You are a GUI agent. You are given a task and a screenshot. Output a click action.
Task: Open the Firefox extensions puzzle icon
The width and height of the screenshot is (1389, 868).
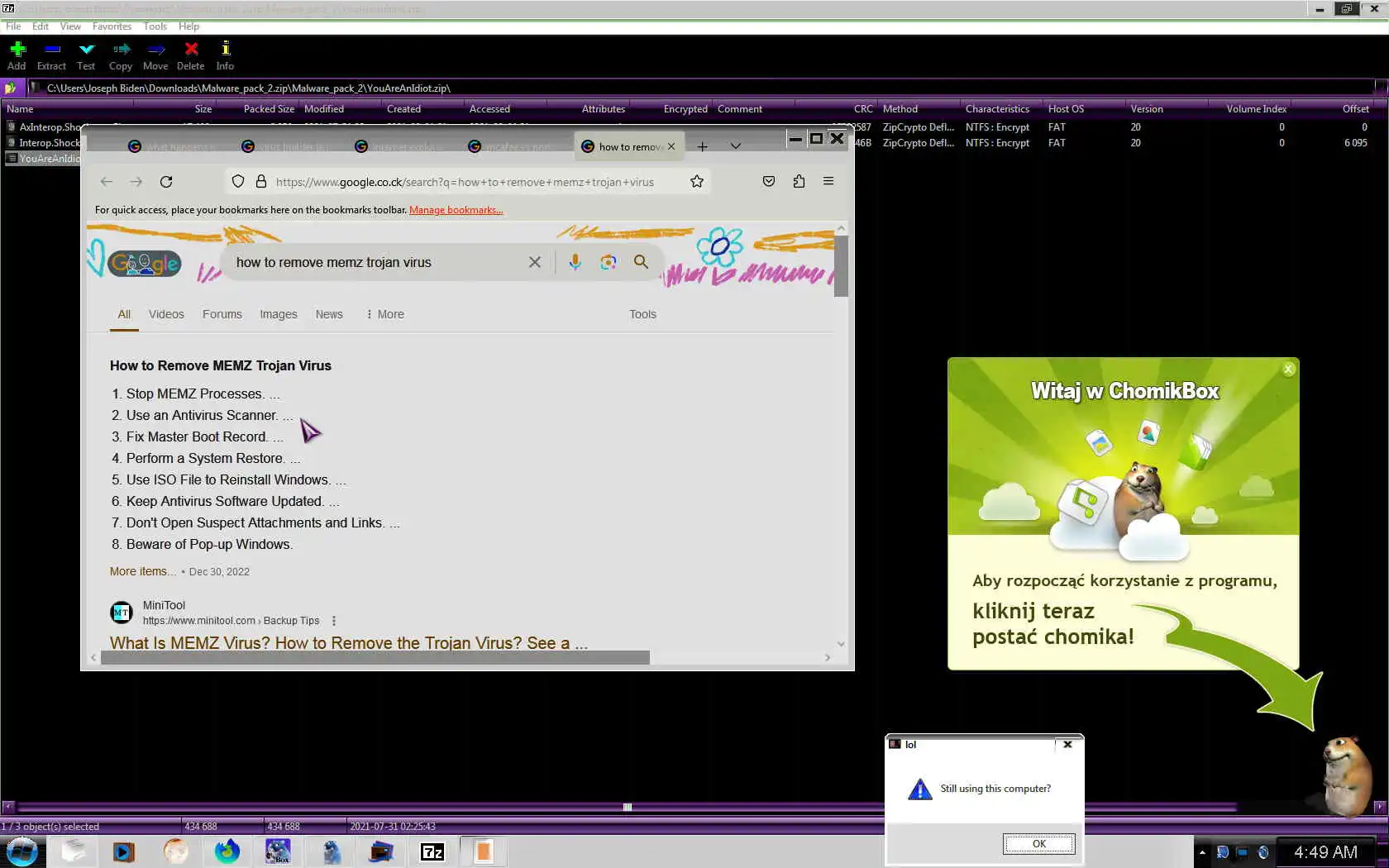click(799, 182)
